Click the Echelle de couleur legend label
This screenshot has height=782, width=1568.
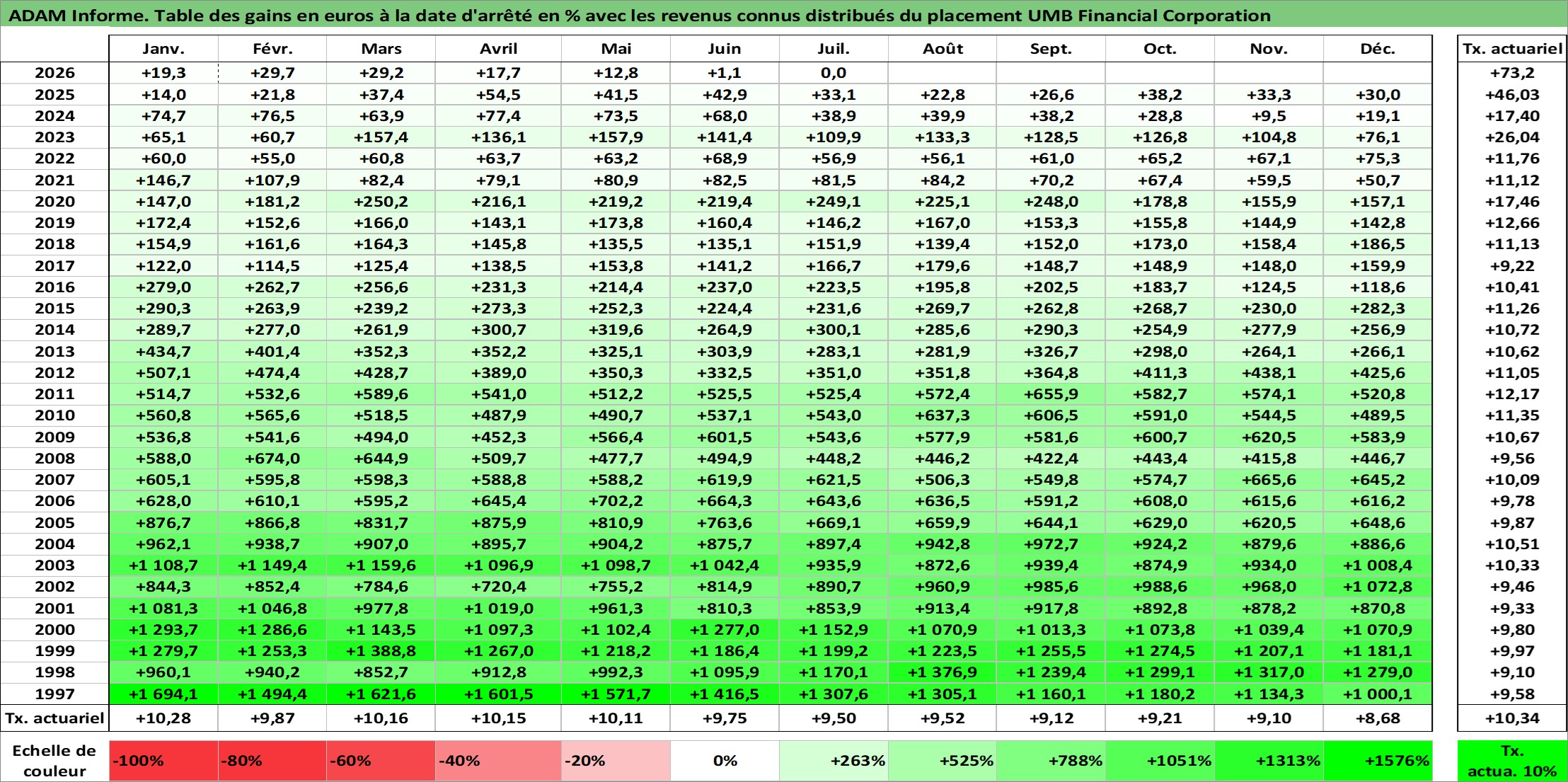coord(54,761)
